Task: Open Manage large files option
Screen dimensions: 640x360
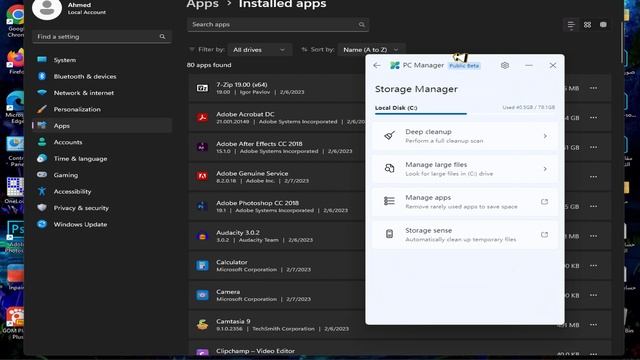Action: [x=465, y=169]
